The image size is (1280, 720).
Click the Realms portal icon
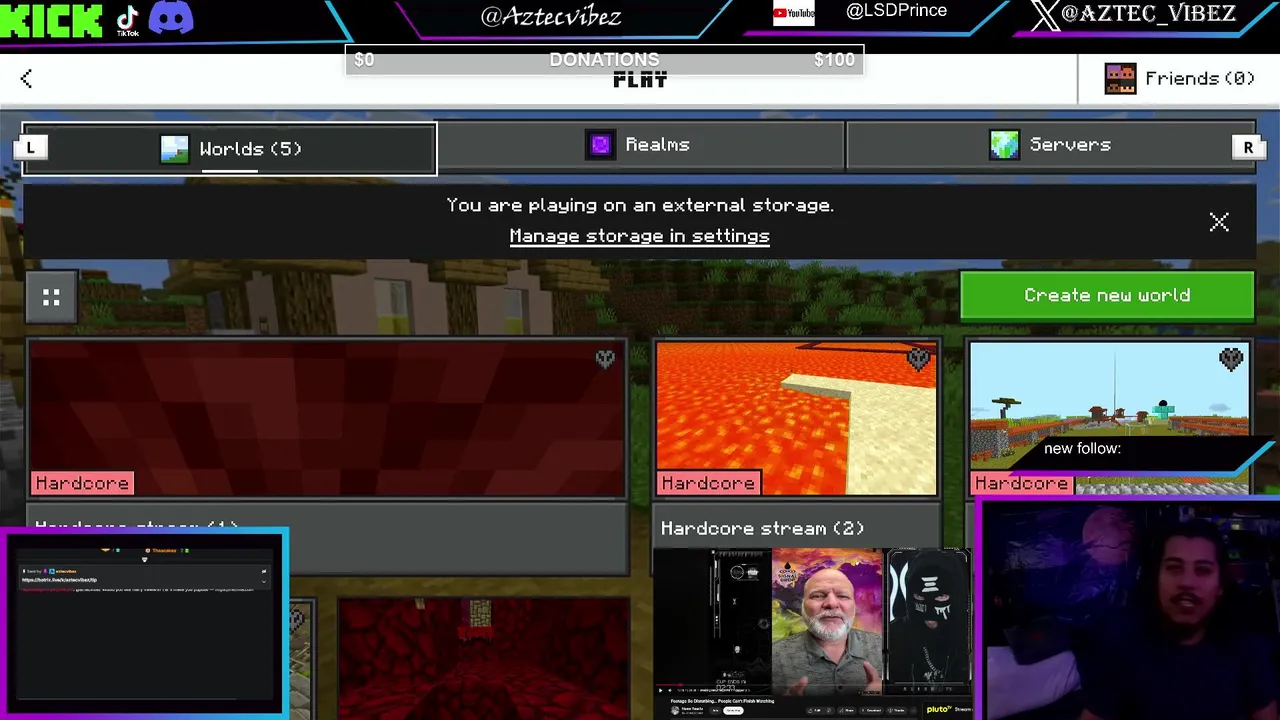600,145
